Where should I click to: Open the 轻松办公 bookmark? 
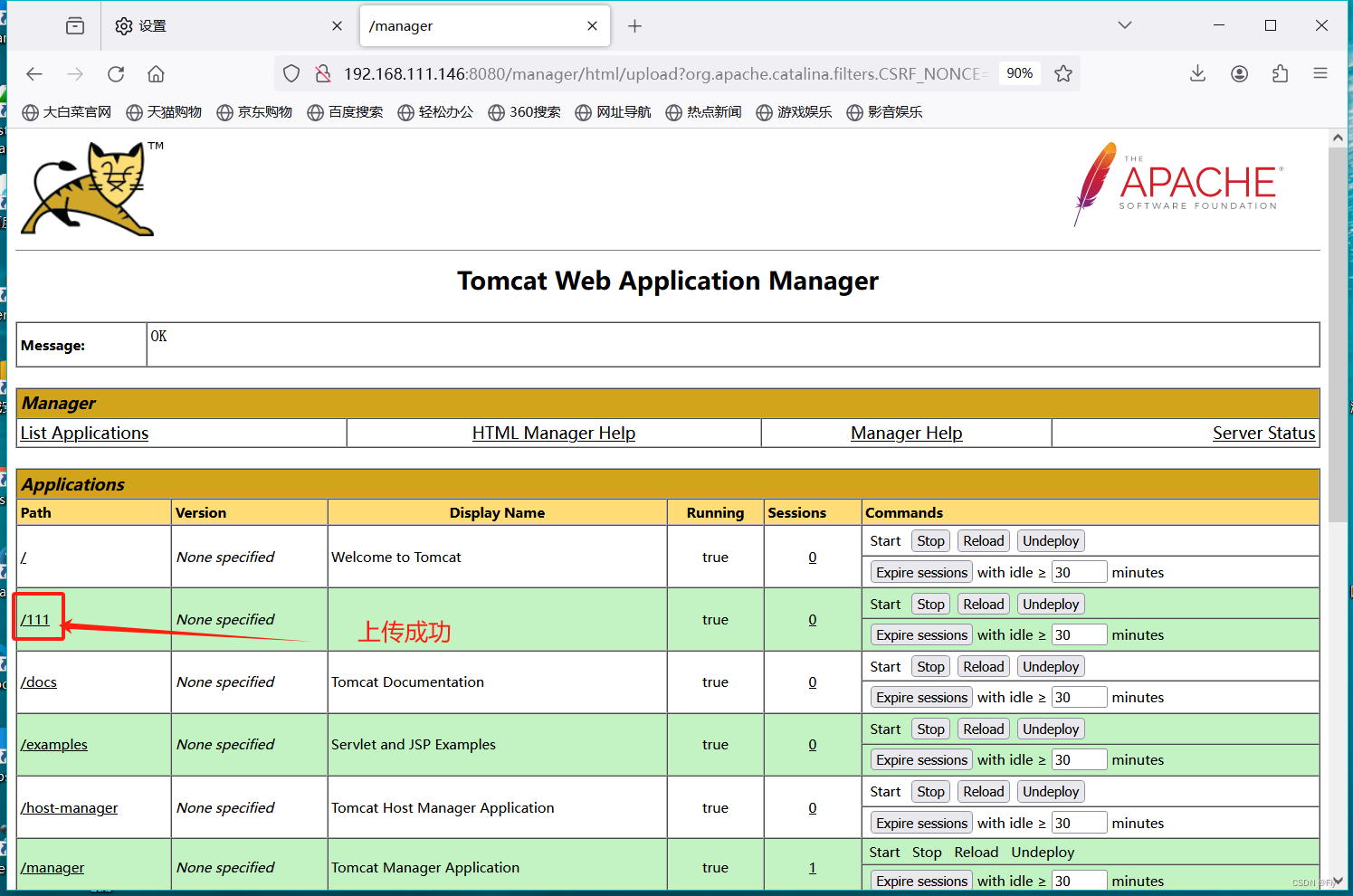coord(435,112)
